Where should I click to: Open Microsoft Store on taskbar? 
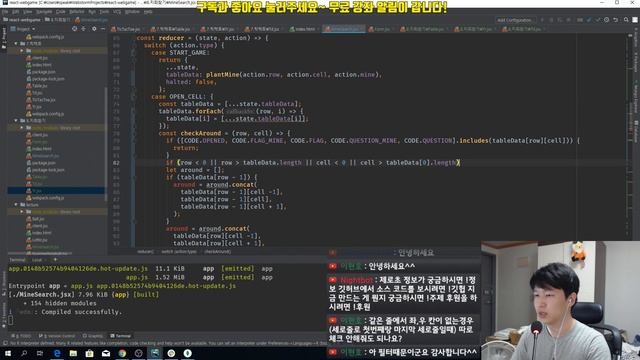(x=89, y=353)
